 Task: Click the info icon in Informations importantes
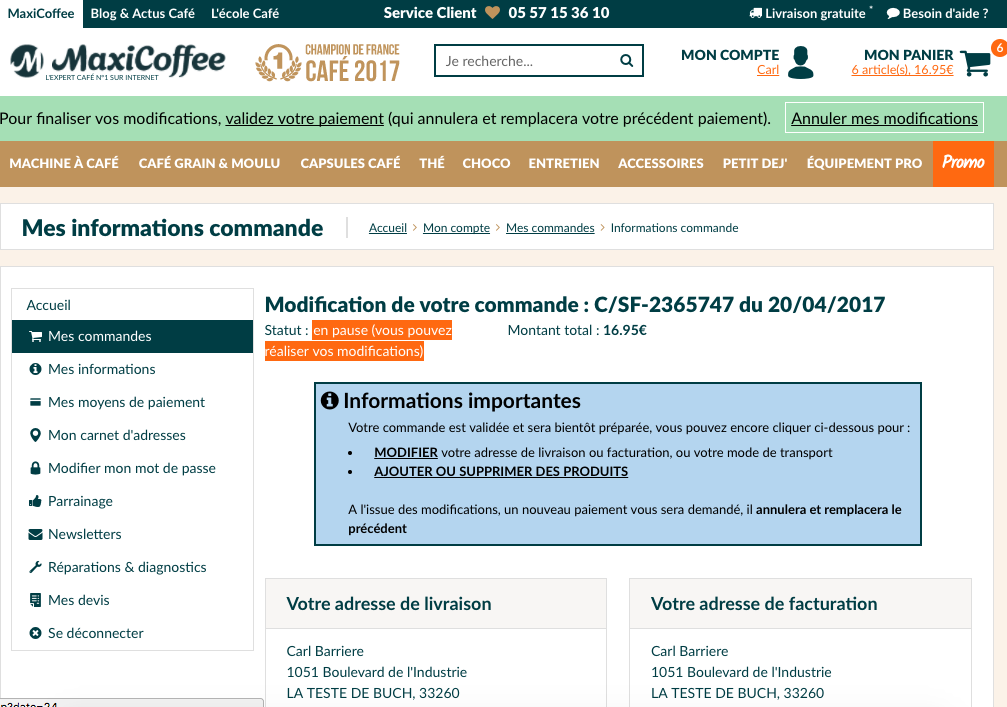(329, 401)
